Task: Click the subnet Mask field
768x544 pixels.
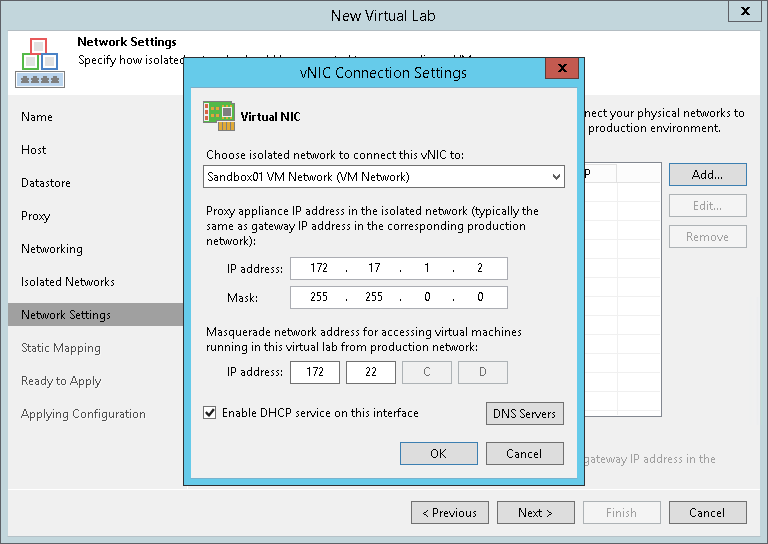Action: tap(398, 298)
